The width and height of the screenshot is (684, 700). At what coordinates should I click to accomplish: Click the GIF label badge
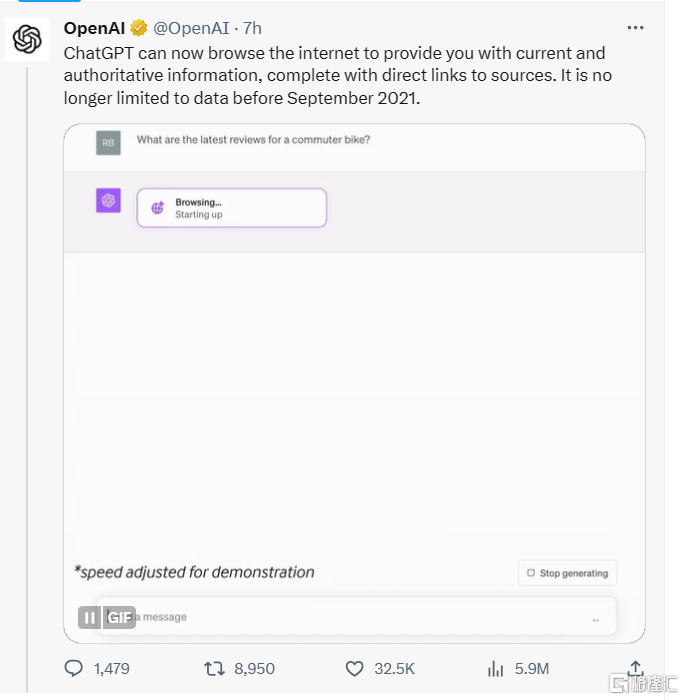[120, 617]
